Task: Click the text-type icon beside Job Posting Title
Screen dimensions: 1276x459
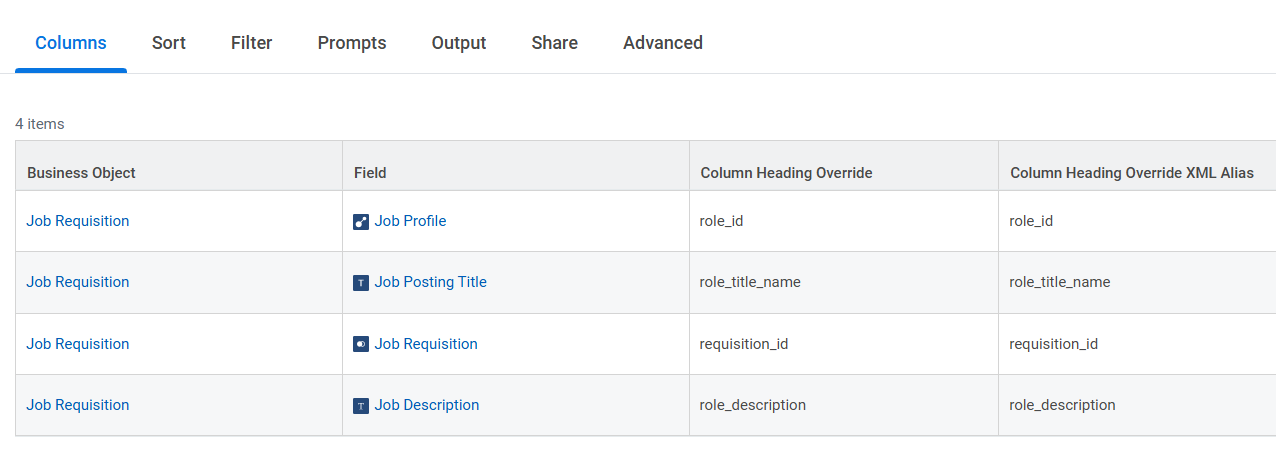Action: tap(361, 283)
